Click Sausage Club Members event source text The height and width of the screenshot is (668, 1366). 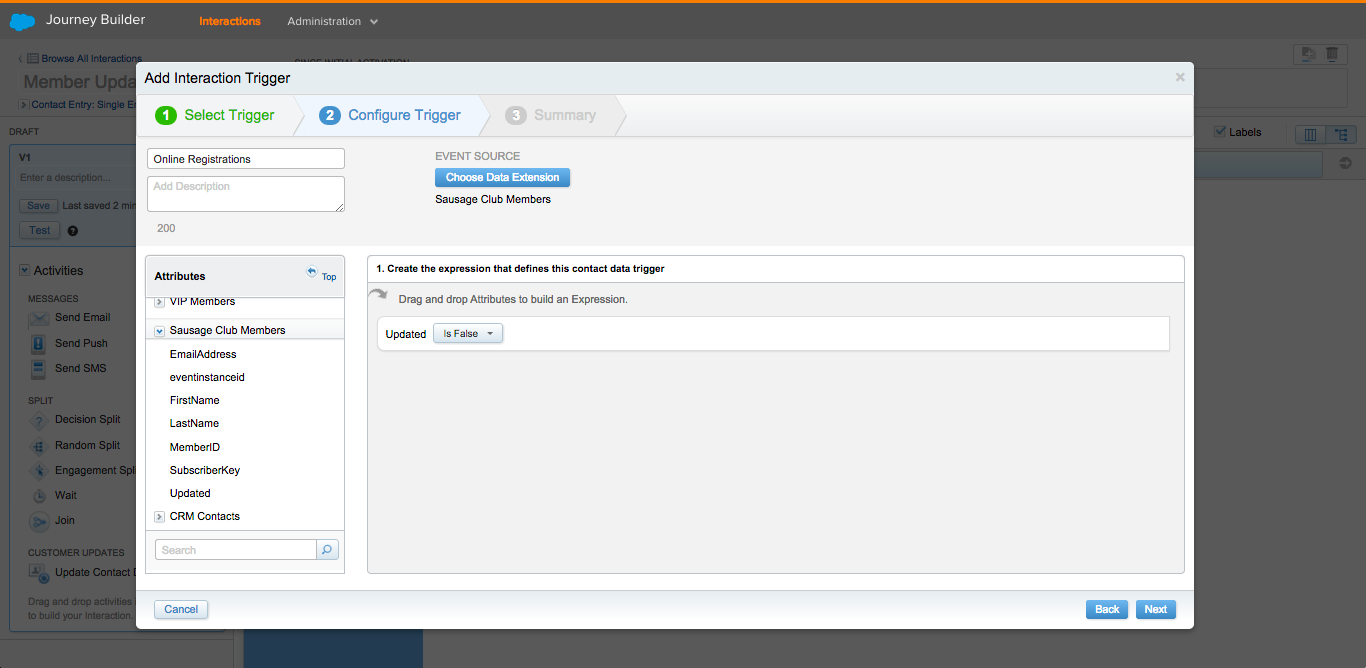pos(493,199)
